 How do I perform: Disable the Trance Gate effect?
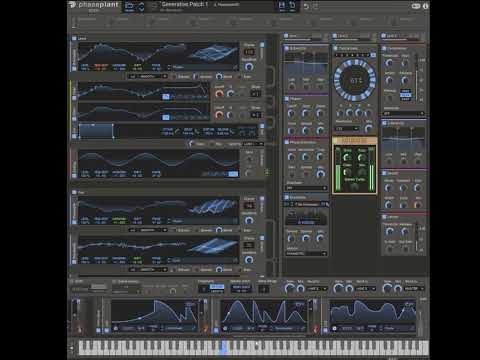(335, 48)
